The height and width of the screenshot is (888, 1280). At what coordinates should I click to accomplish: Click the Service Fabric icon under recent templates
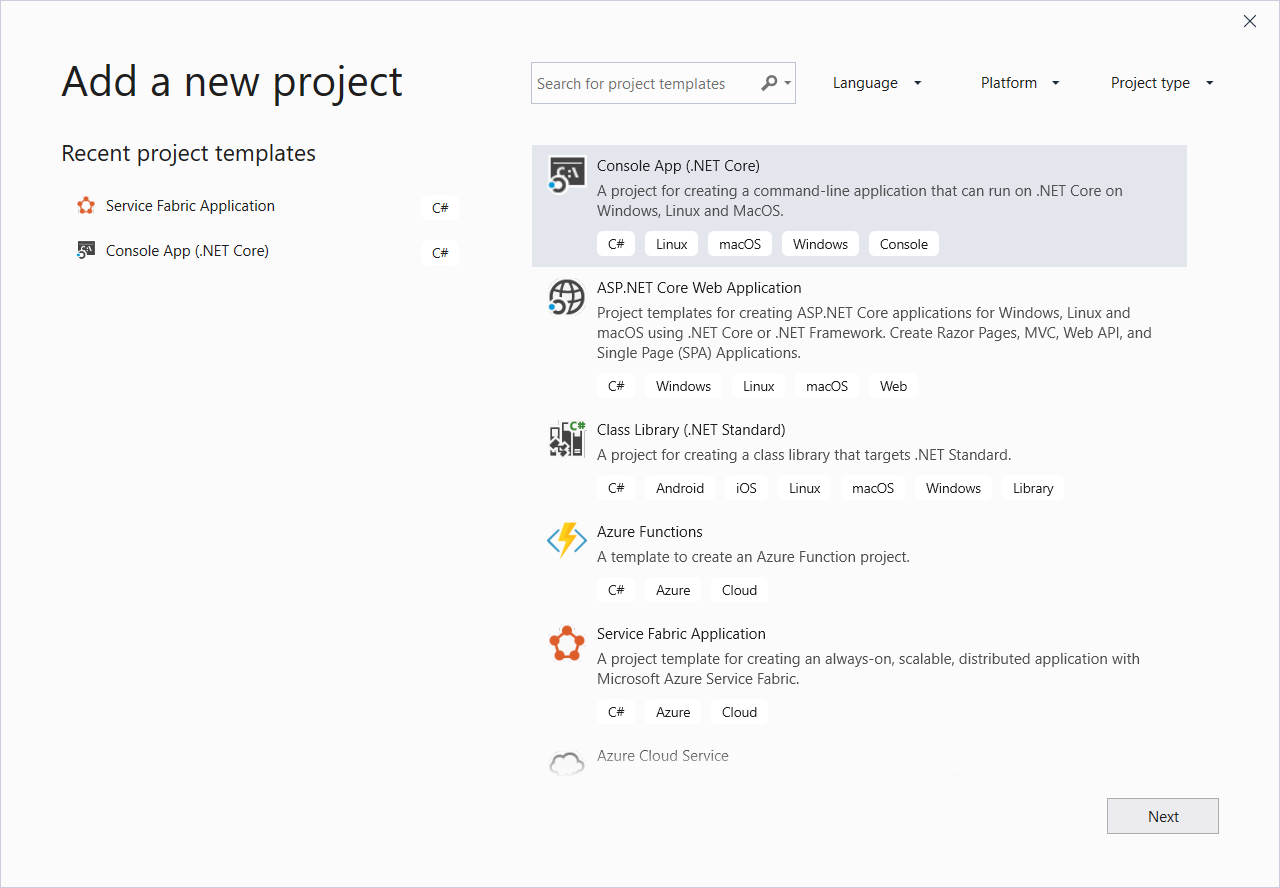pos(86,205)
